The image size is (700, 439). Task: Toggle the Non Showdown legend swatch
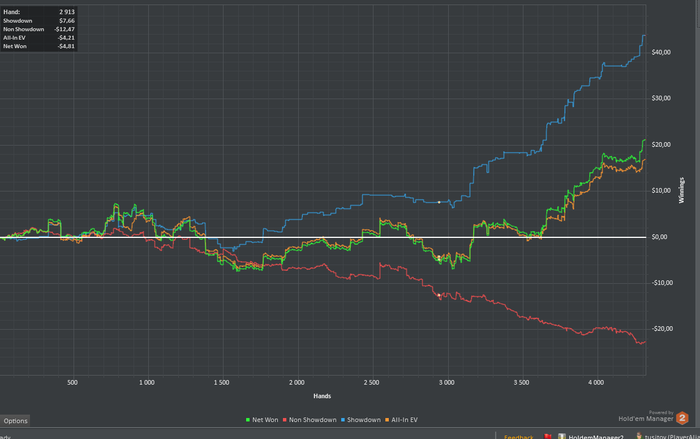(x=284, y=420)
